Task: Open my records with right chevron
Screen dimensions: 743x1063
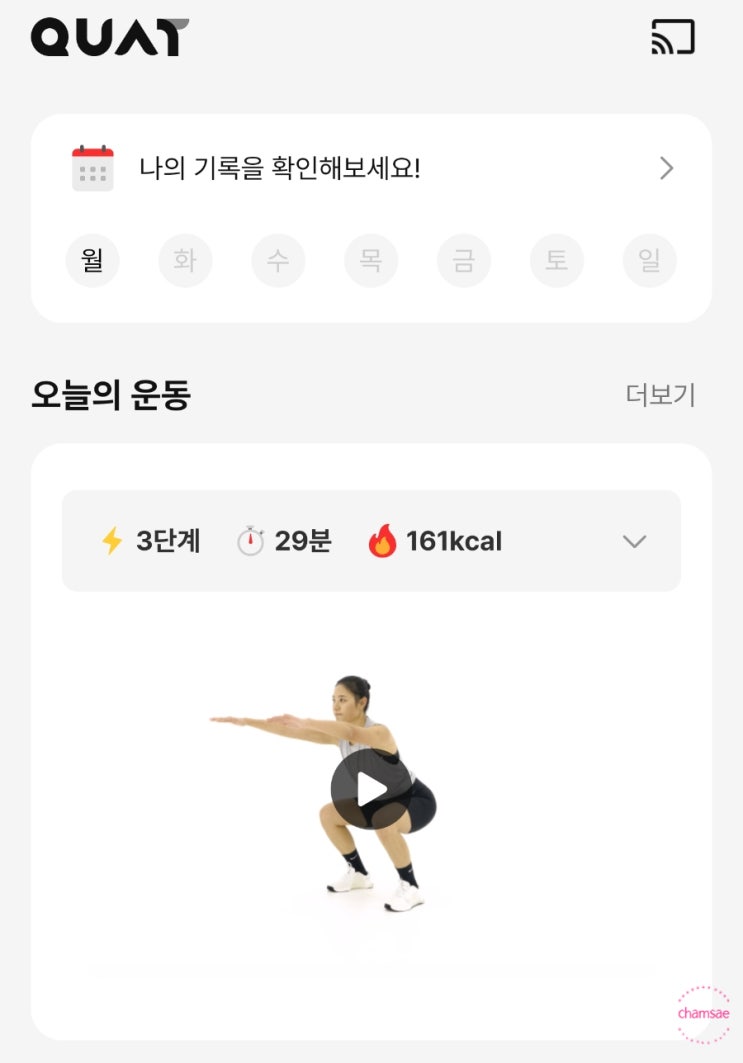Action: tap(667, 168)
